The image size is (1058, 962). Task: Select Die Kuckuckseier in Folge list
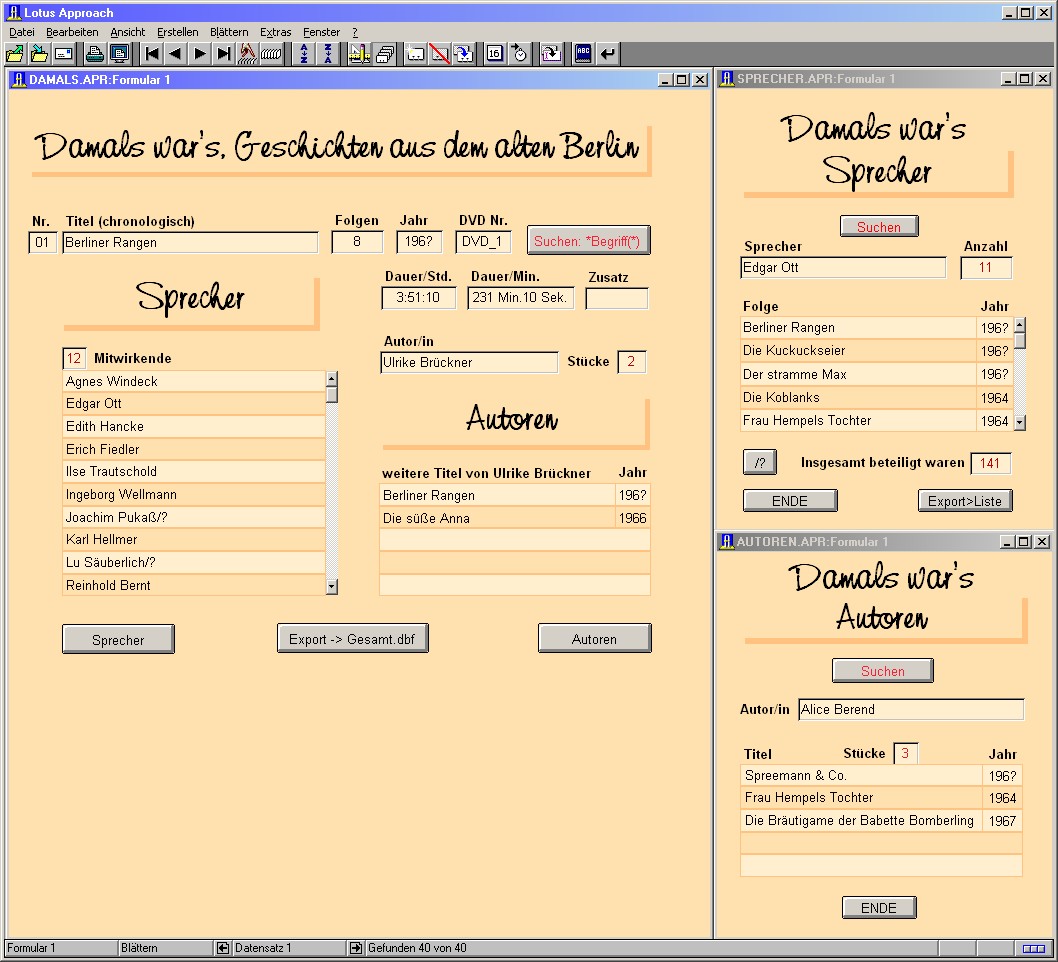point(858,350)
